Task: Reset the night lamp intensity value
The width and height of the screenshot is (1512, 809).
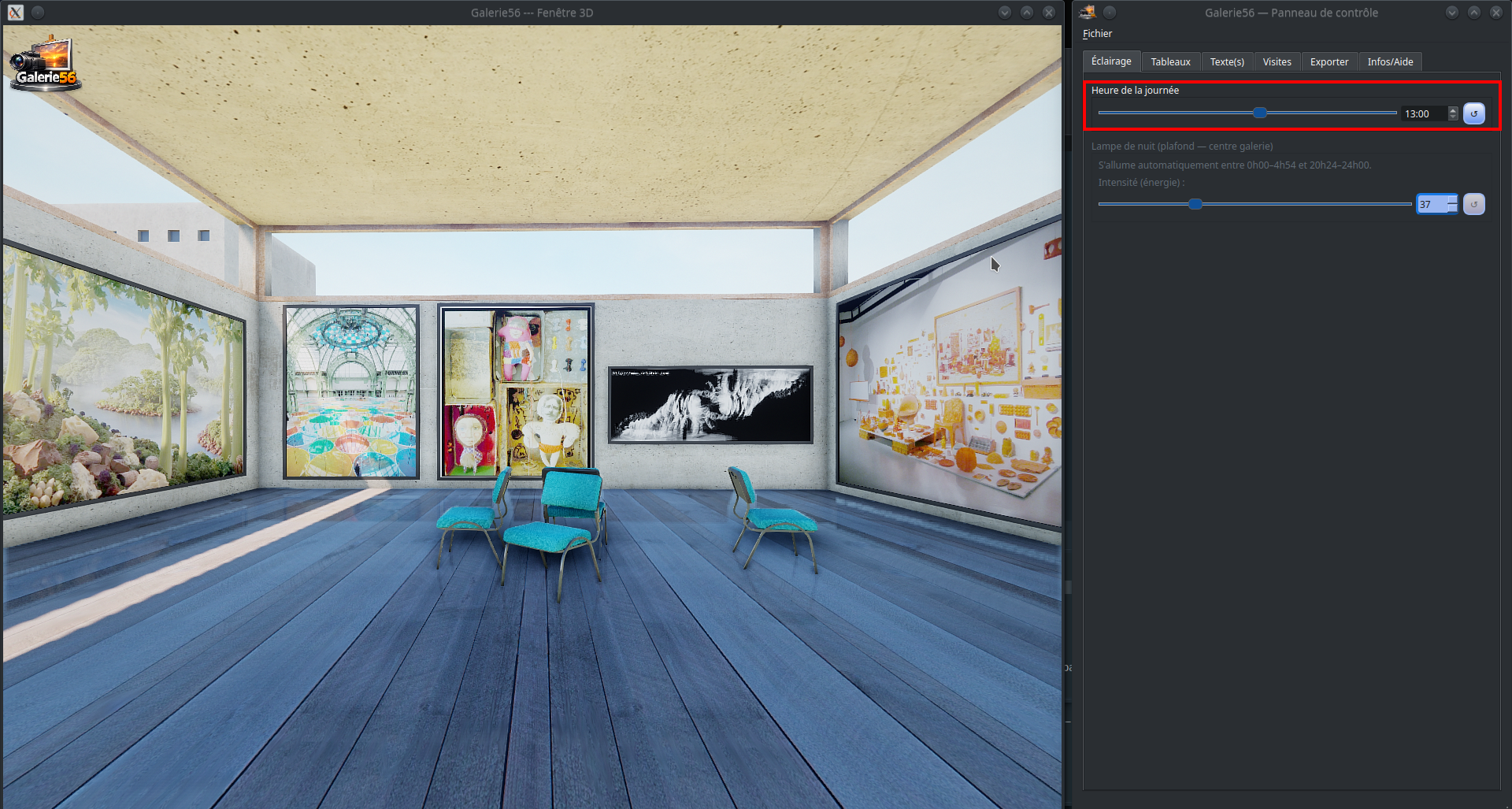Action: pos(1474,204)
